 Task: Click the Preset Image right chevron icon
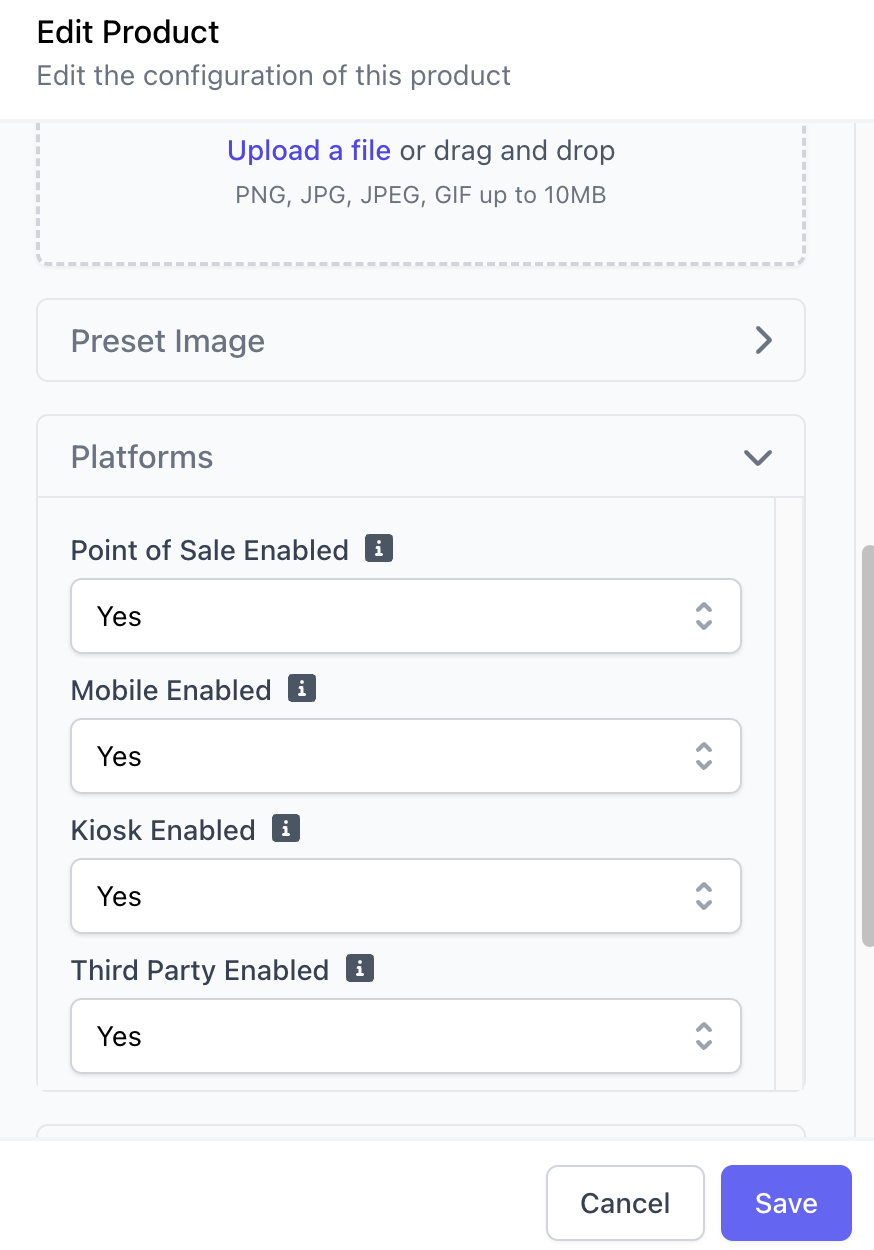coord(763,341)
